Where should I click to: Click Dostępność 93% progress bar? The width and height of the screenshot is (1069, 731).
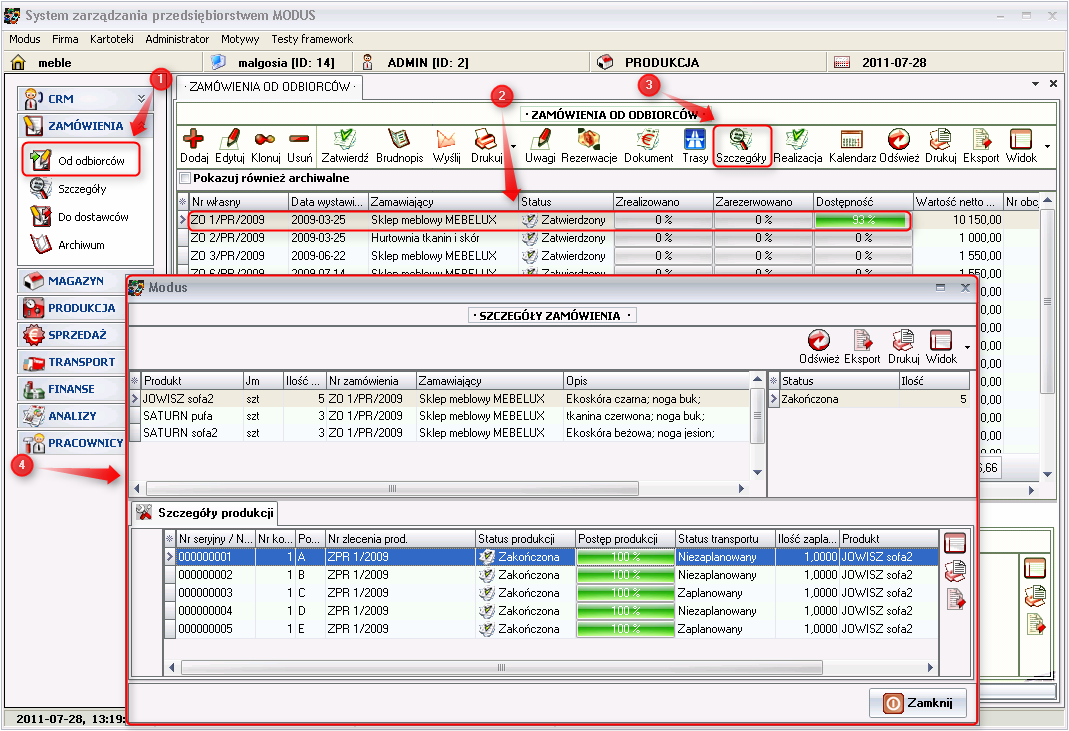click(x=860, y=220)
